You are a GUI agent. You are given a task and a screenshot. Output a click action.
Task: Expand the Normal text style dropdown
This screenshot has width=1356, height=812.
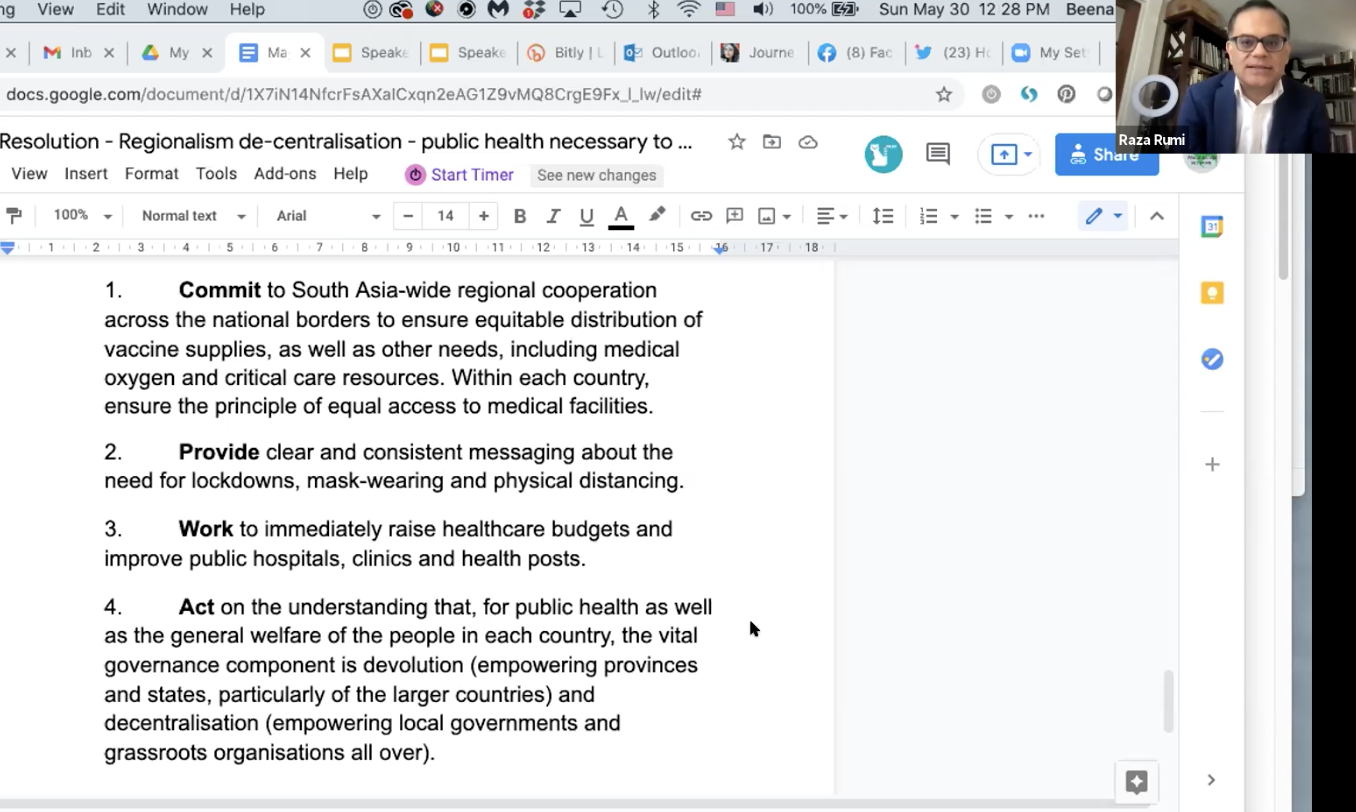coord(193,216)
